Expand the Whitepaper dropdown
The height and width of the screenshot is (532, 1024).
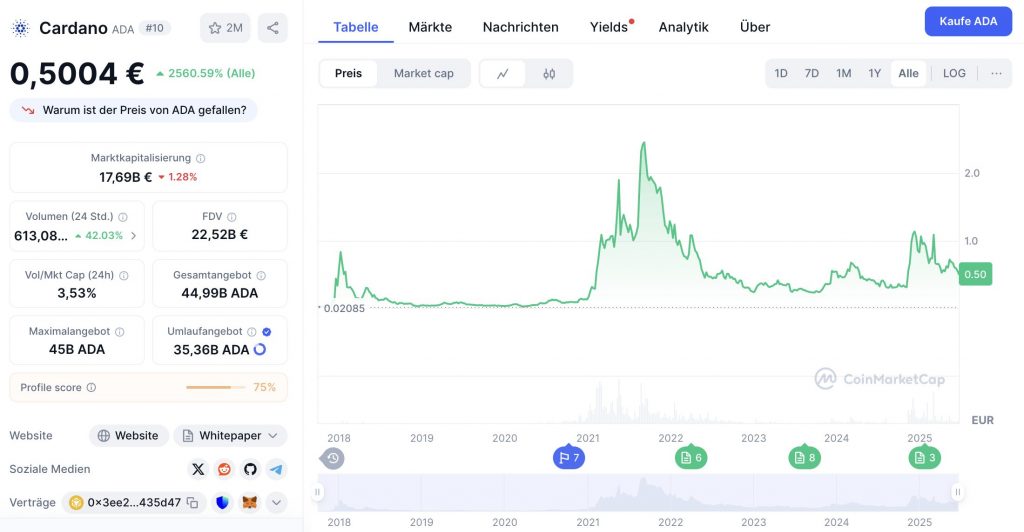click(230, 436)
